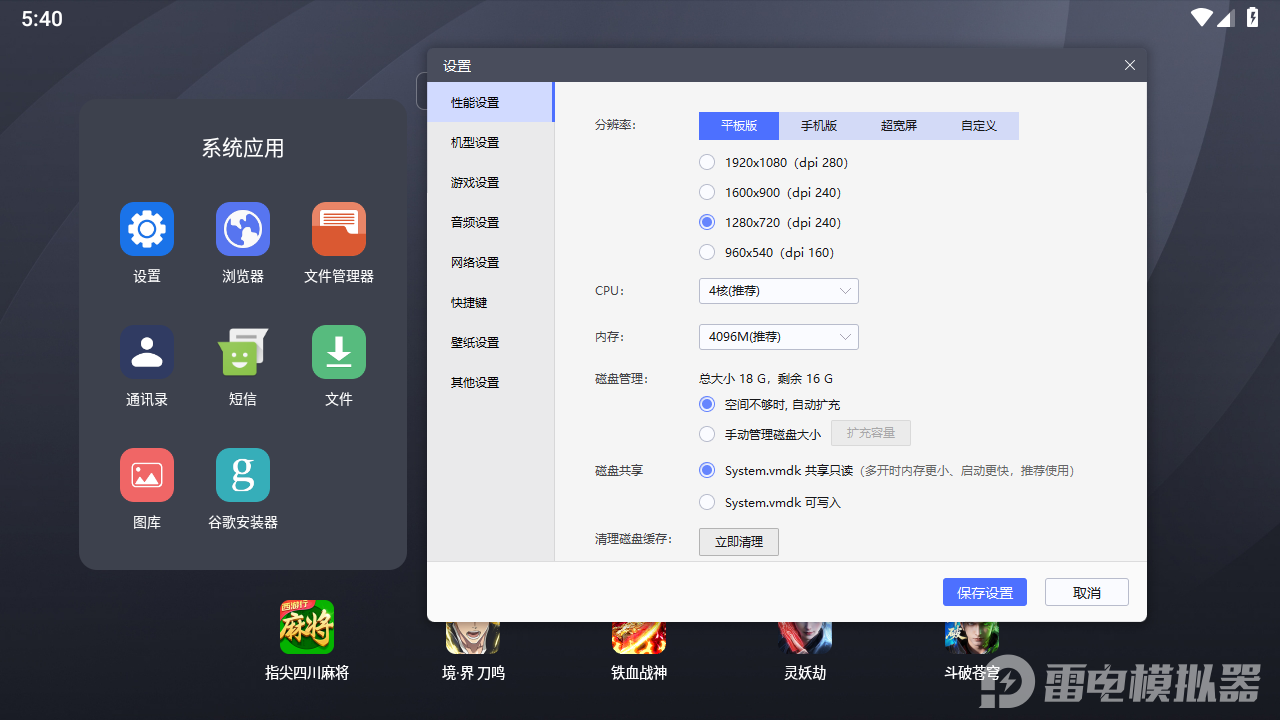Screen dimensions: 1280x720
Task: Open the 设置 gear app icon
Action: tap(147, 229)
